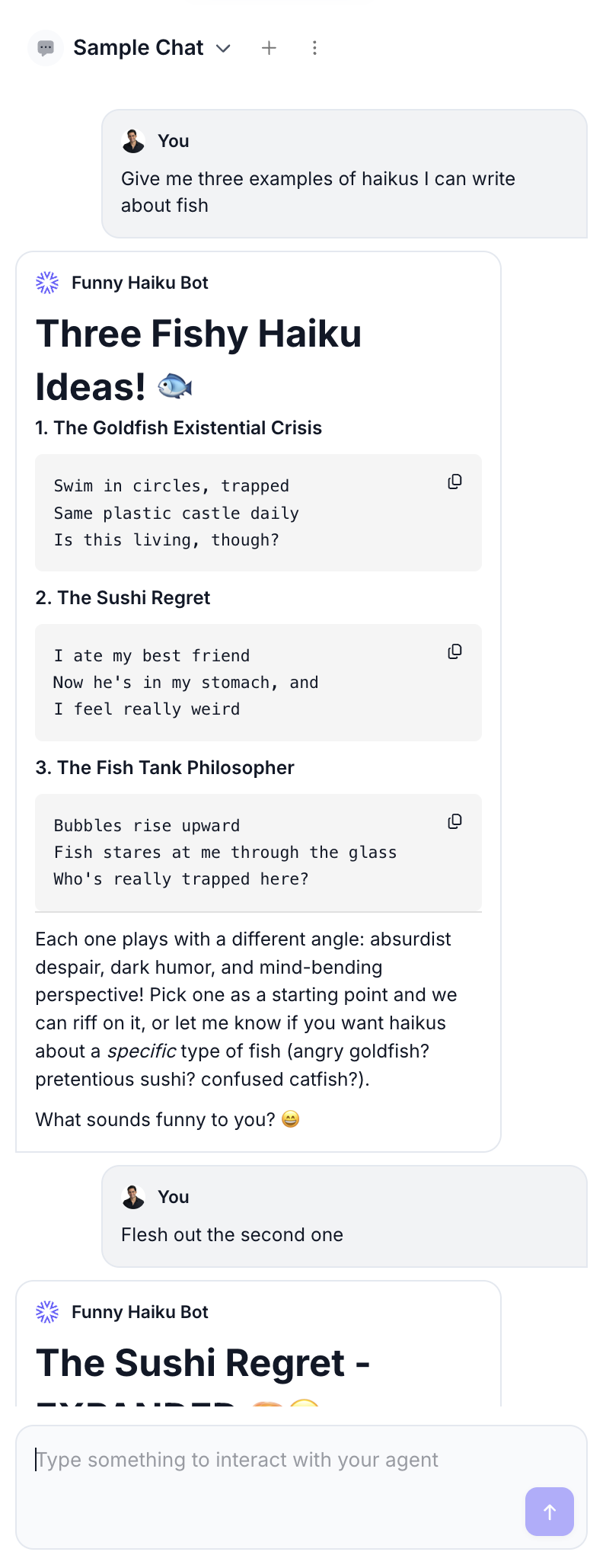Click the Funny Haiku Bot icon in first reply
606x1568 pixels.
point(47,283)
